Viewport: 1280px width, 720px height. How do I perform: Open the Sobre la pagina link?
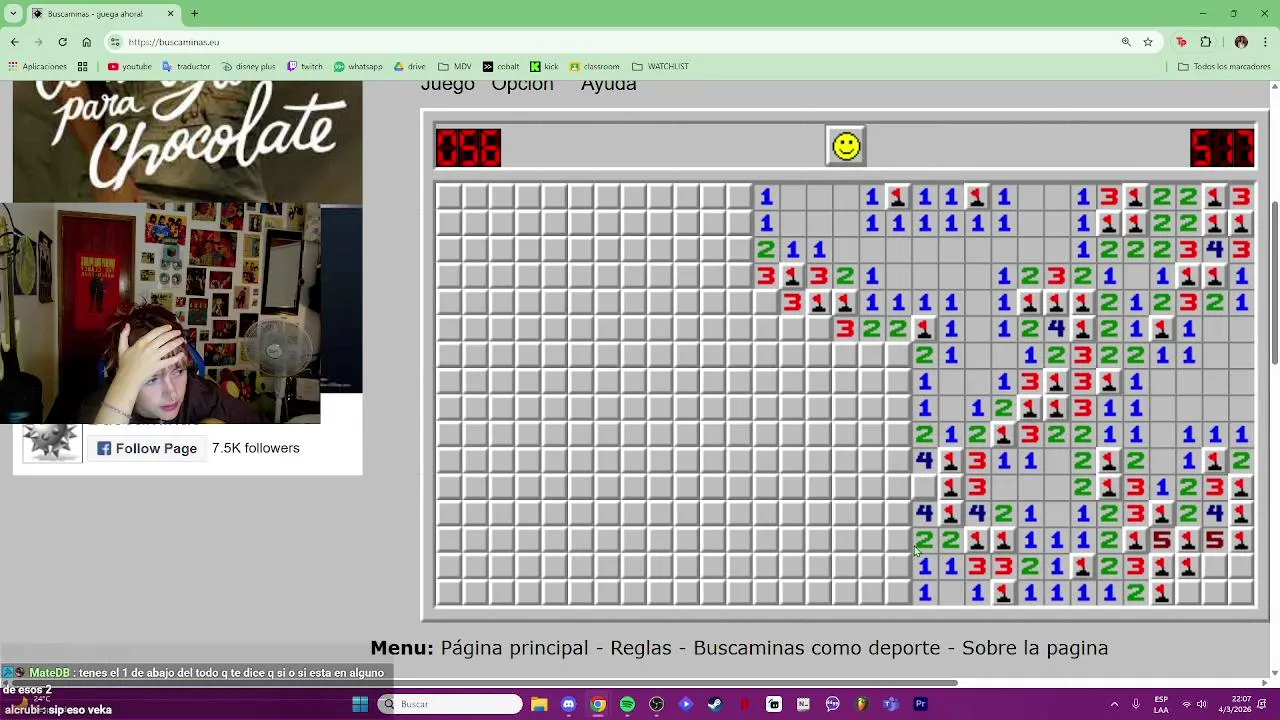[1035, 648]
